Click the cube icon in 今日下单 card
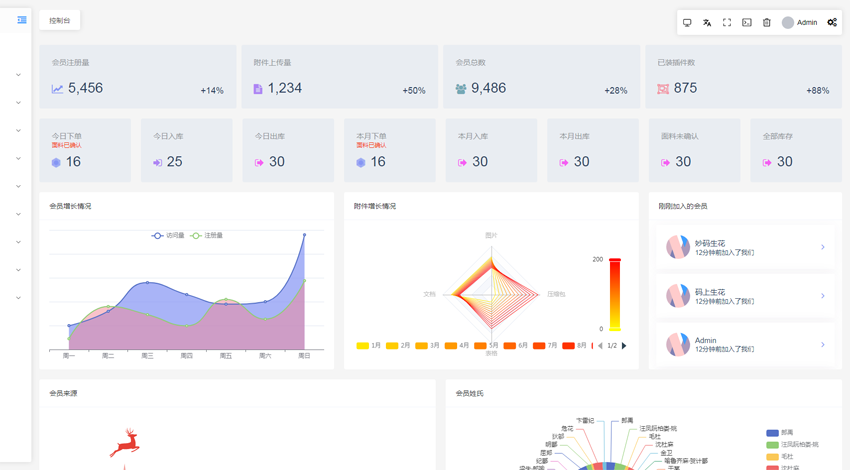This screenshot has height=470, width=850. pos(56,162)
